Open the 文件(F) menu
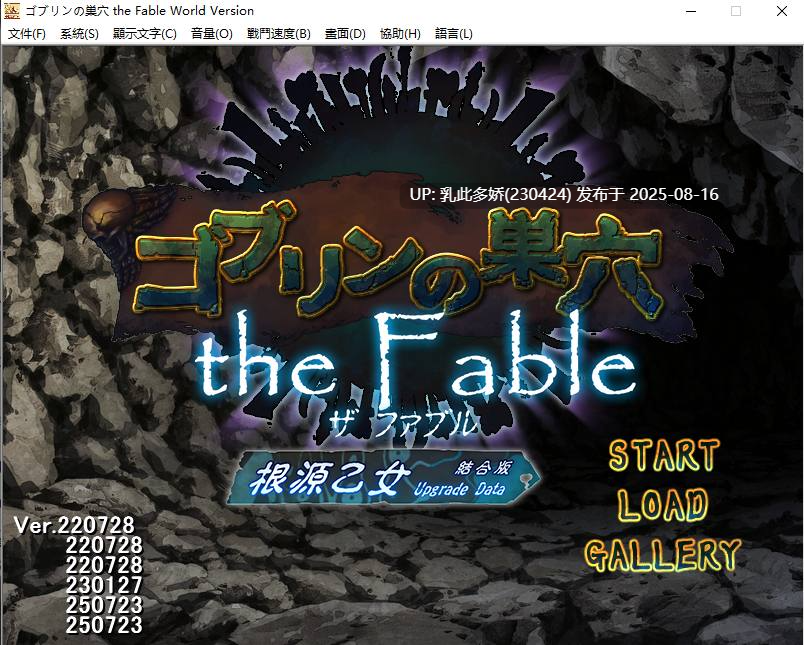The height and width of the screenshot is (645, 804). click(27, 34)
